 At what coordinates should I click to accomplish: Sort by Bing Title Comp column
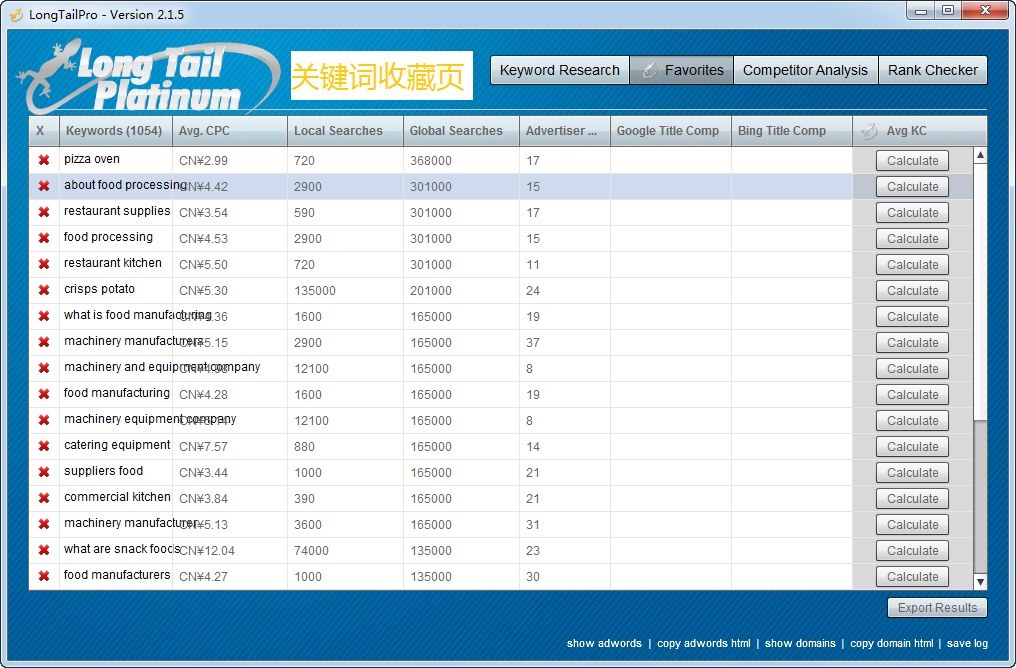click(x=792, y=131)
